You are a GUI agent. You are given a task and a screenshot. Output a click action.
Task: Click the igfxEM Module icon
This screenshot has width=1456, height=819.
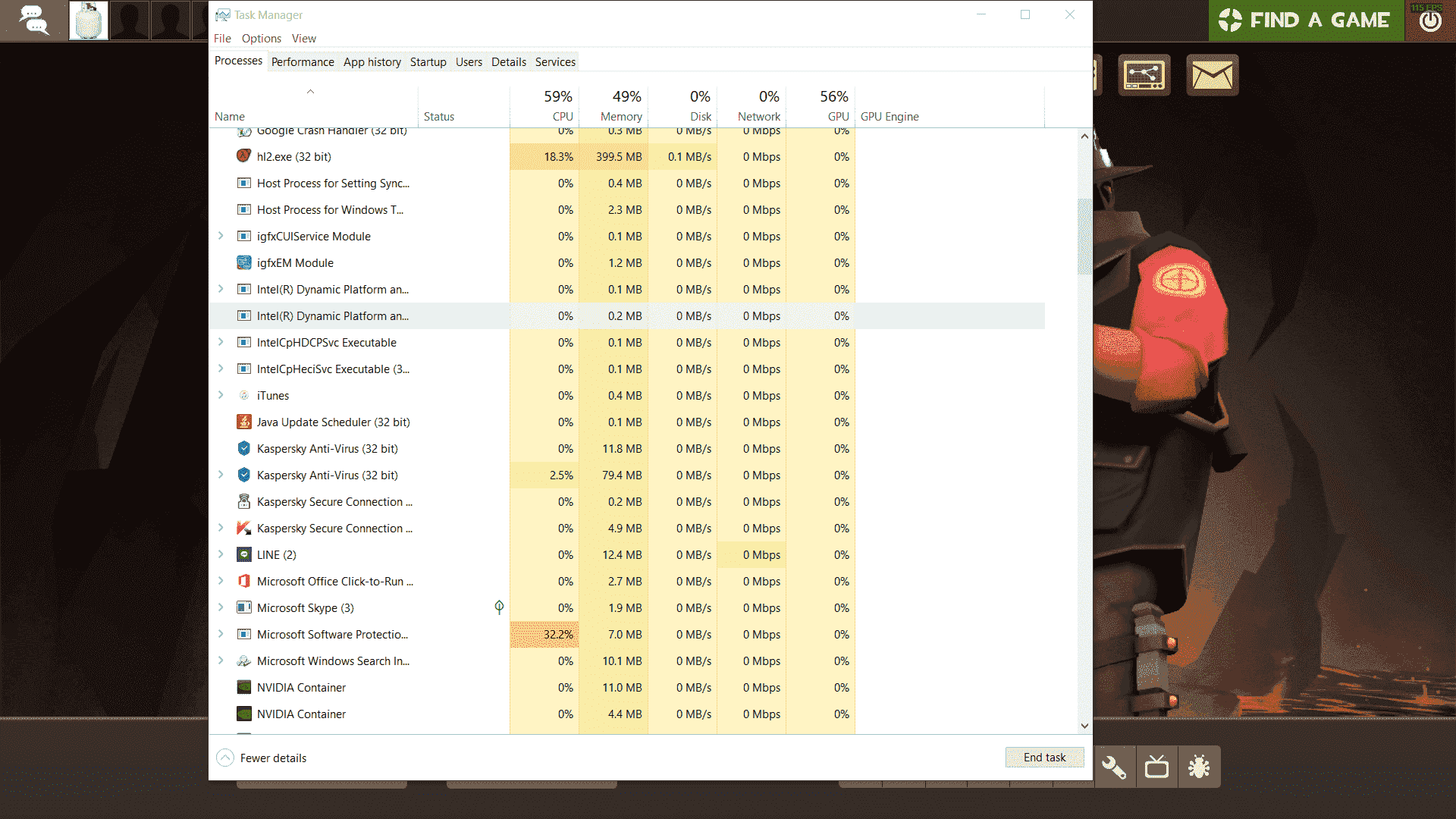tap(243, 262)
